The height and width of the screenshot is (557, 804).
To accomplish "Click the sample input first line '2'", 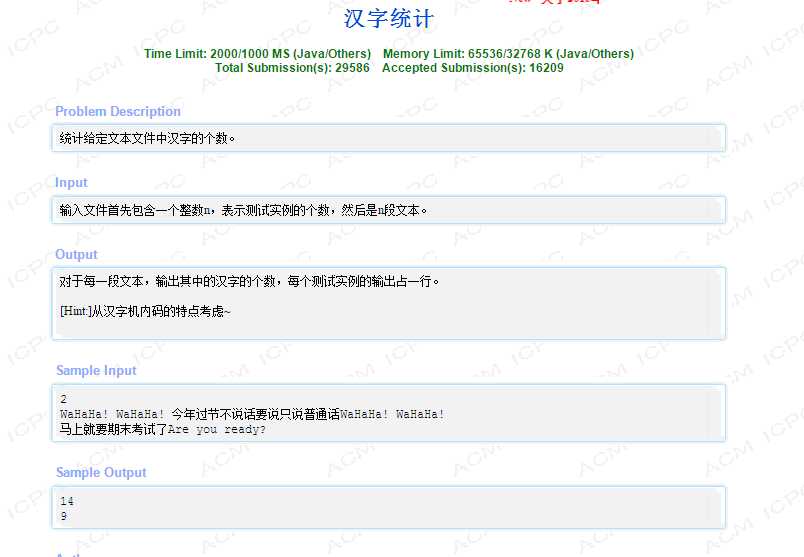I will click(x=64, y=399).
